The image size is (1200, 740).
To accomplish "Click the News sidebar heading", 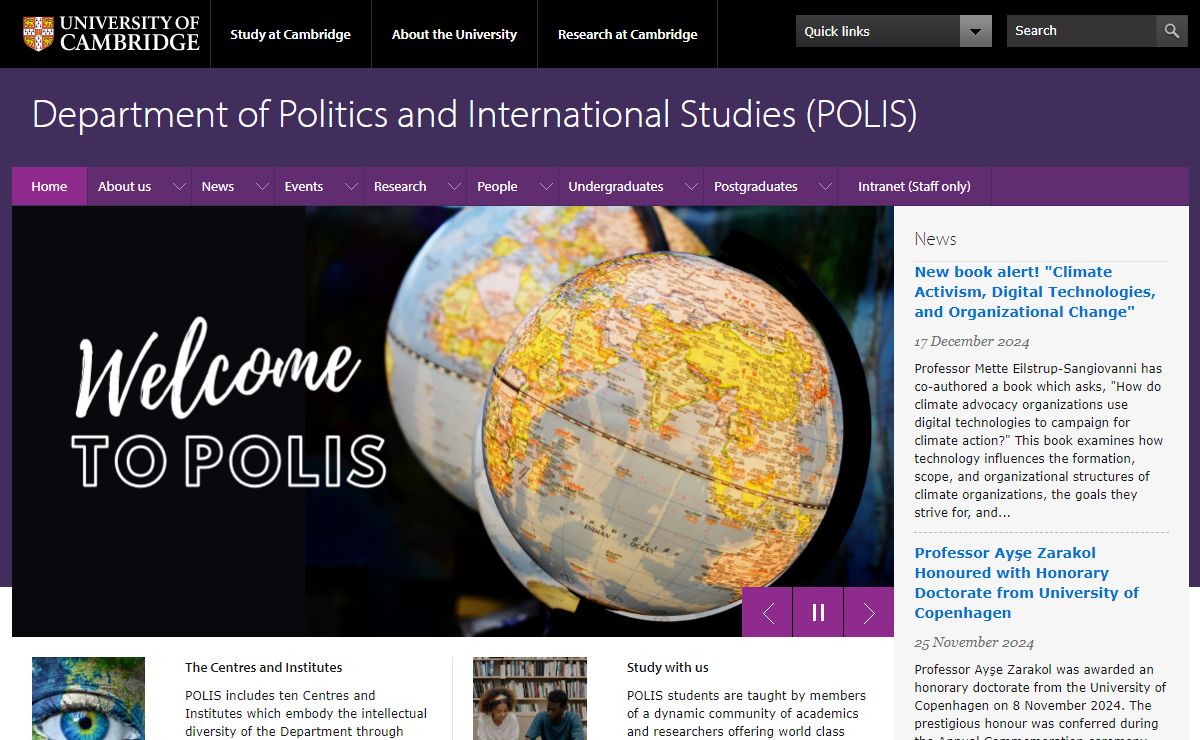I will [x=935, y=239].
